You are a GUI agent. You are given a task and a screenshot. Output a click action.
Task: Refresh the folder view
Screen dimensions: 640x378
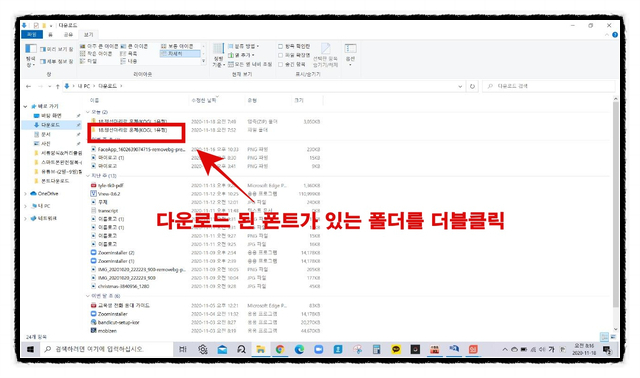click(472, 86)
